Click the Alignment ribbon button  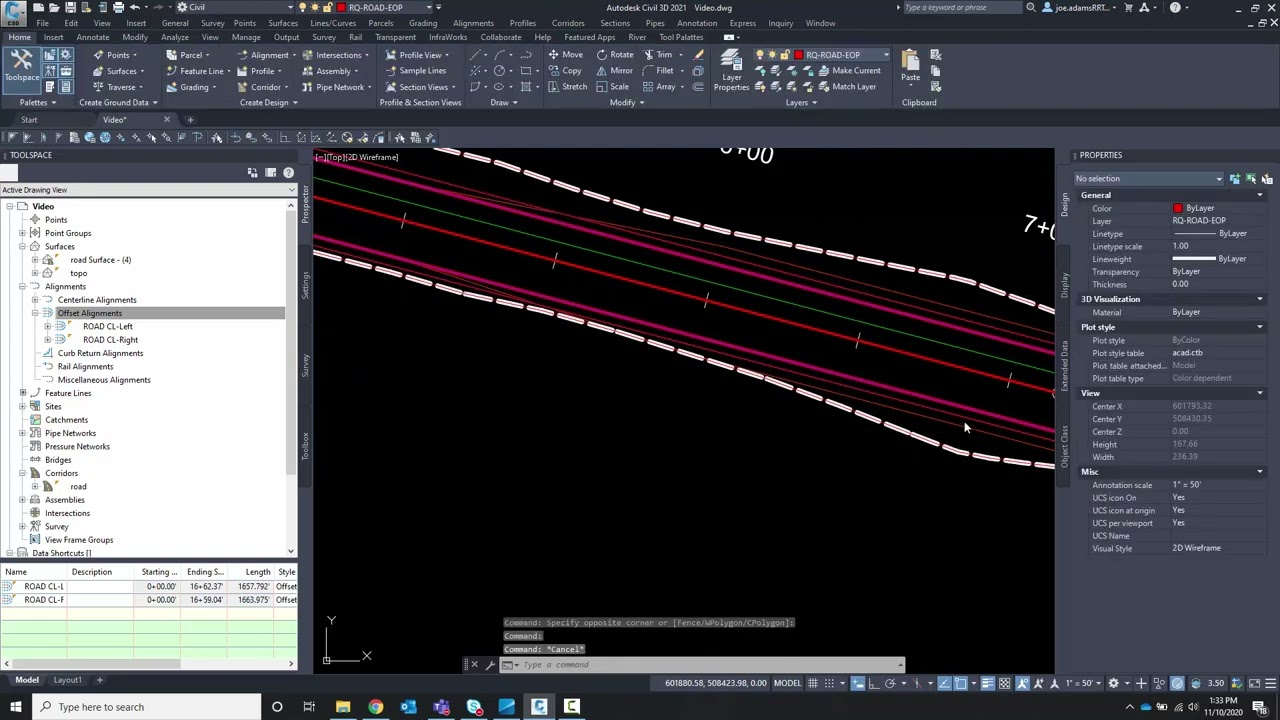point(264,55)
